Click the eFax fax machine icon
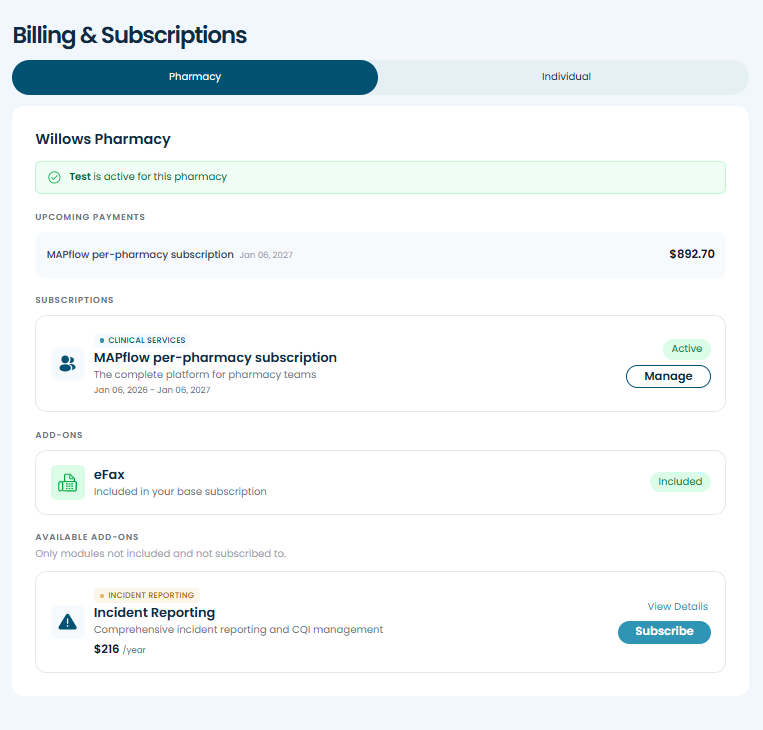 pos(68,483)
